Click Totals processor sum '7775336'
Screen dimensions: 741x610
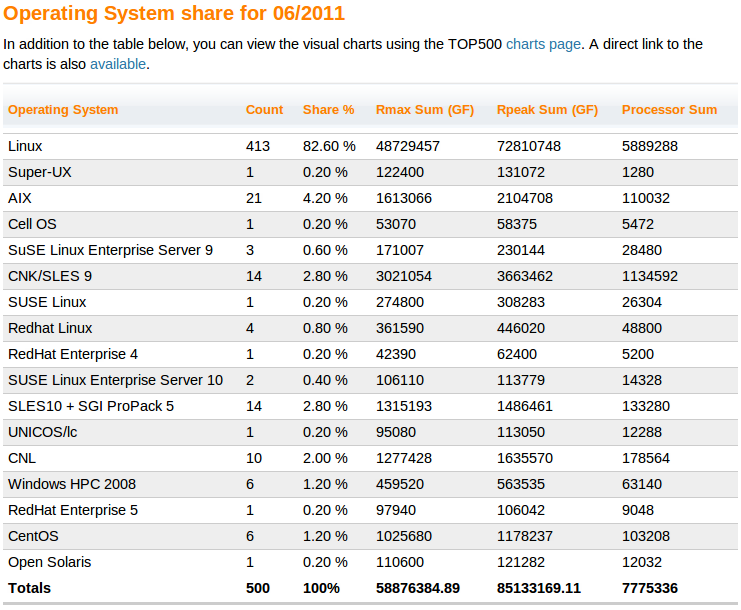tap(649, 588)
